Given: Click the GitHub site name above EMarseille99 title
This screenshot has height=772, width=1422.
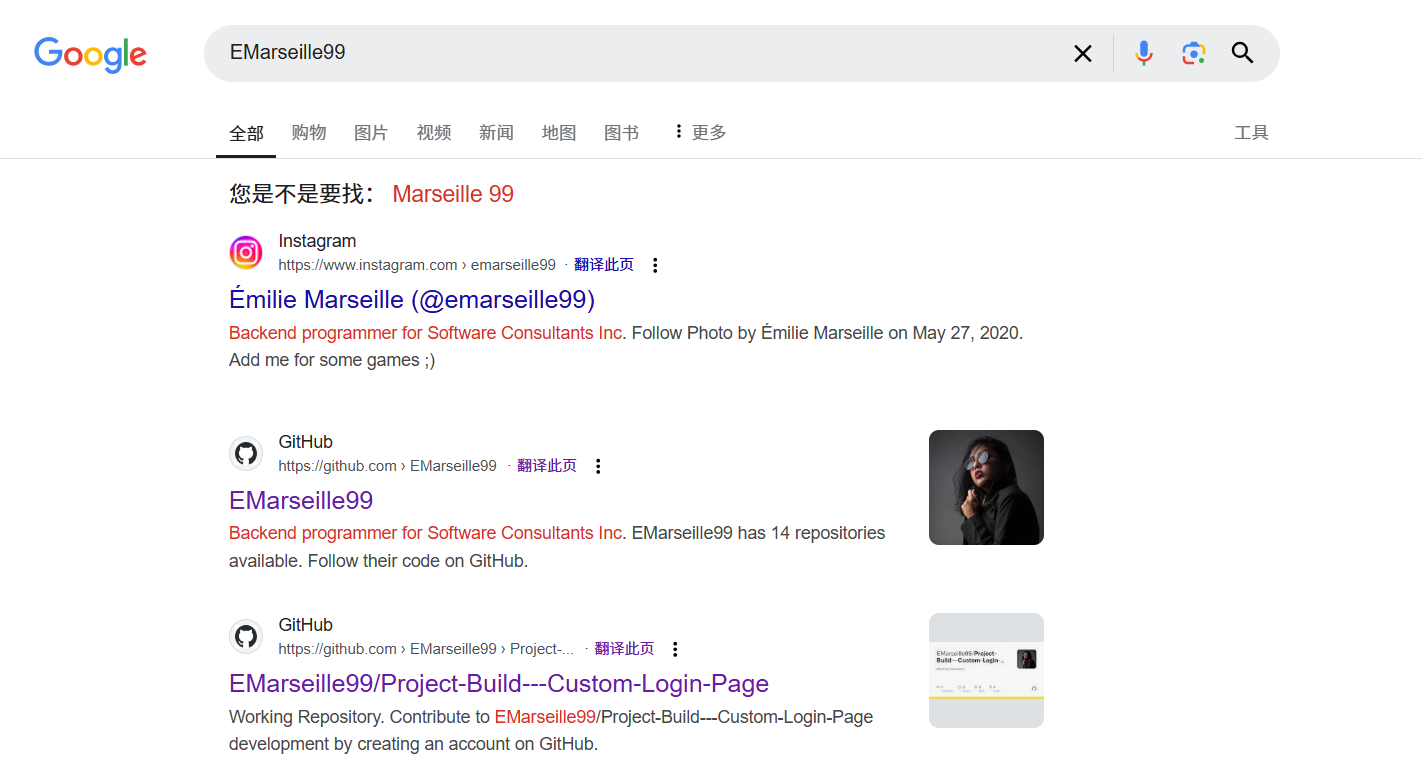Looking at the screenshot, I should tap(305, 442).
